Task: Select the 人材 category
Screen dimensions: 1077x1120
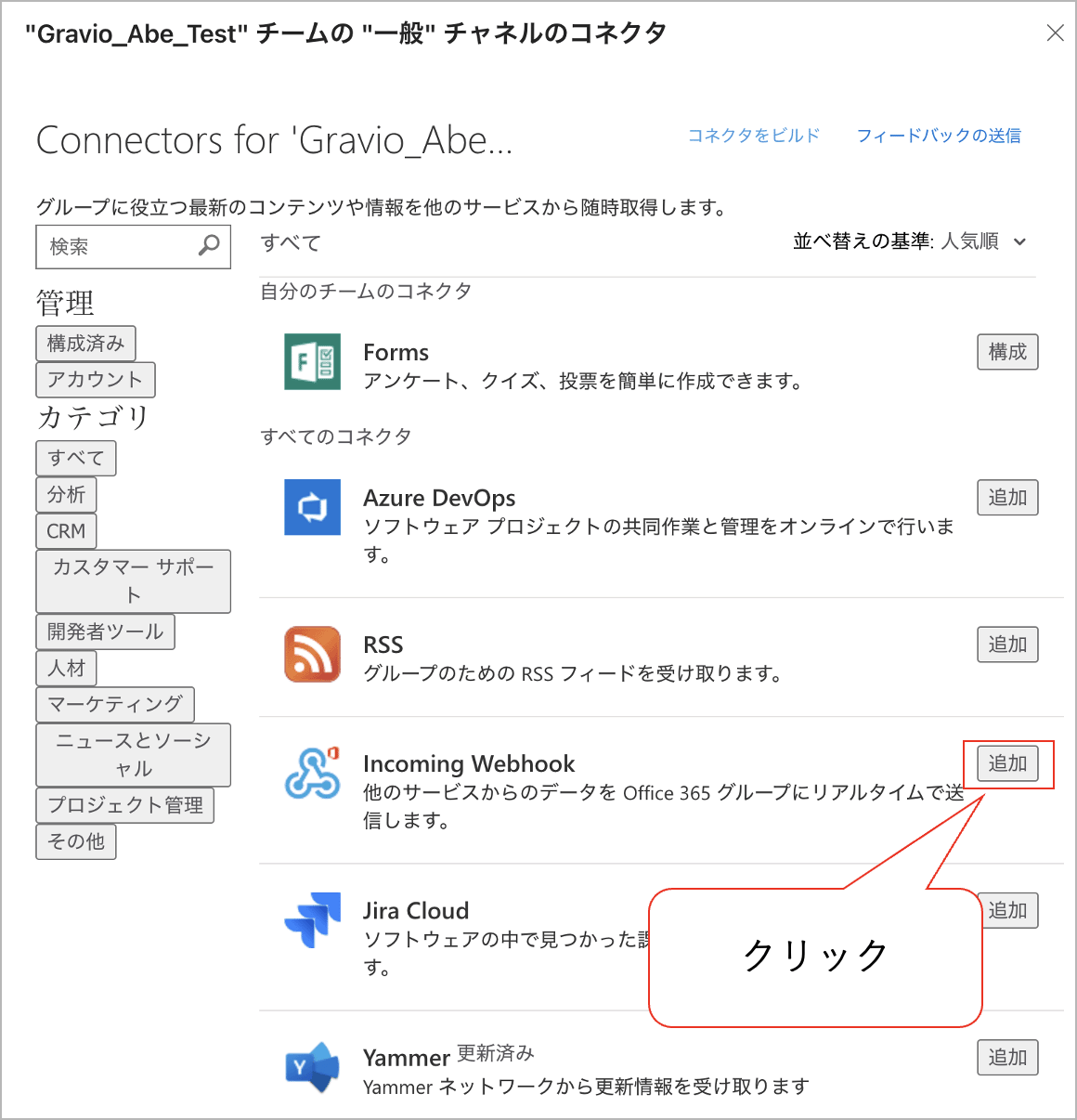Action: 66,669
